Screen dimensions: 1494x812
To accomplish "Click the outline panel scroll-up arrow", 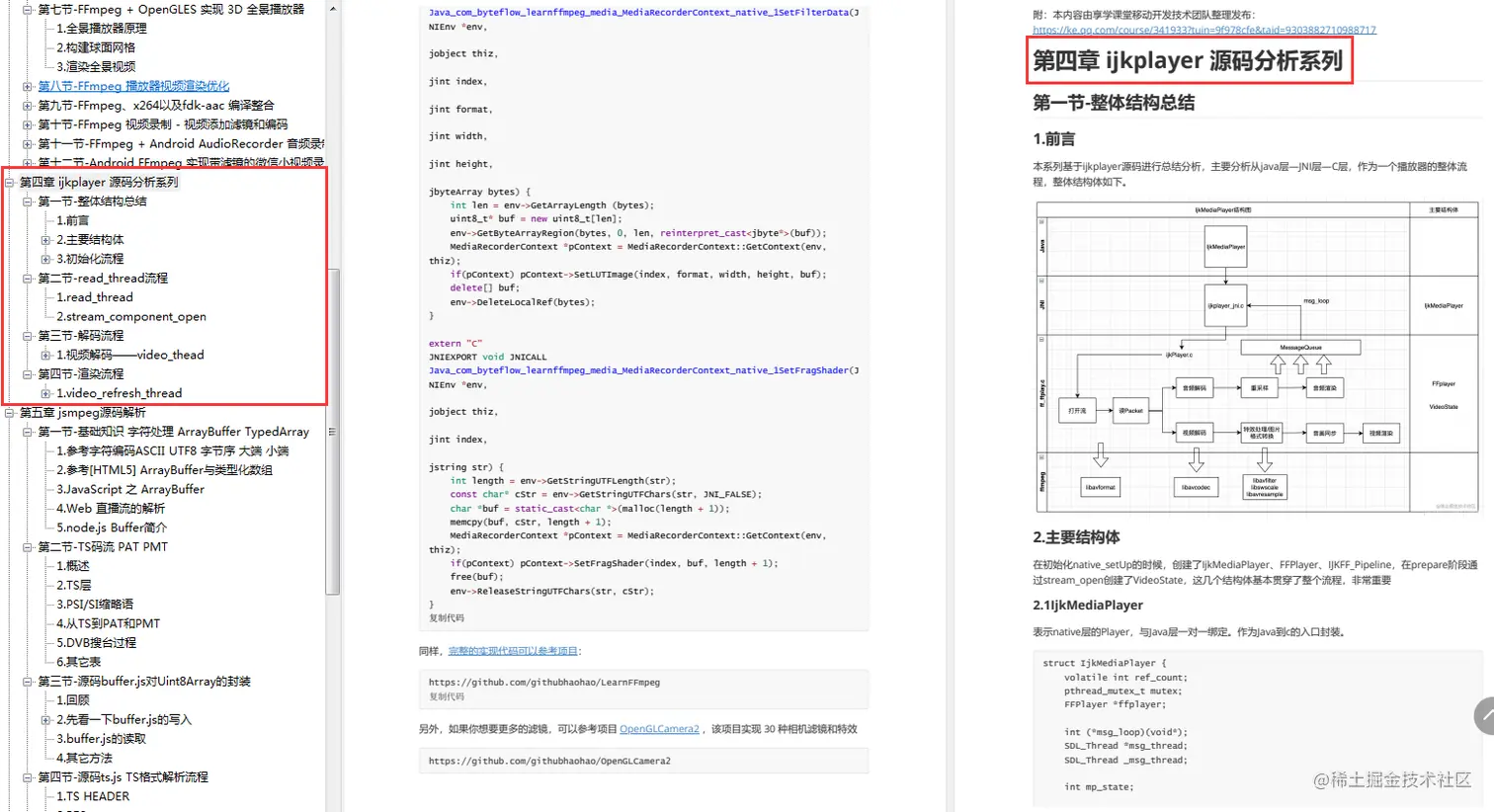I will click(333, 8).
